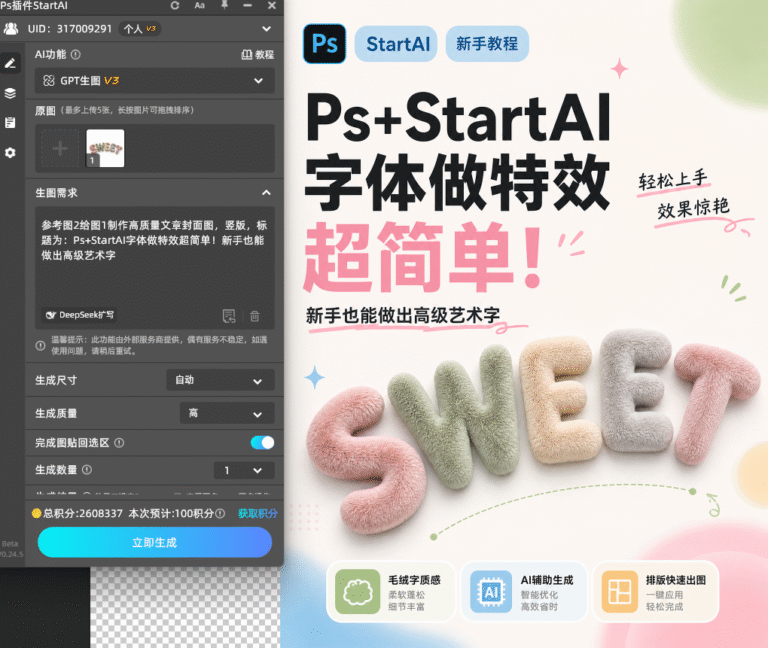Clear prompt with the trash icon

click(x=255, y=316)
